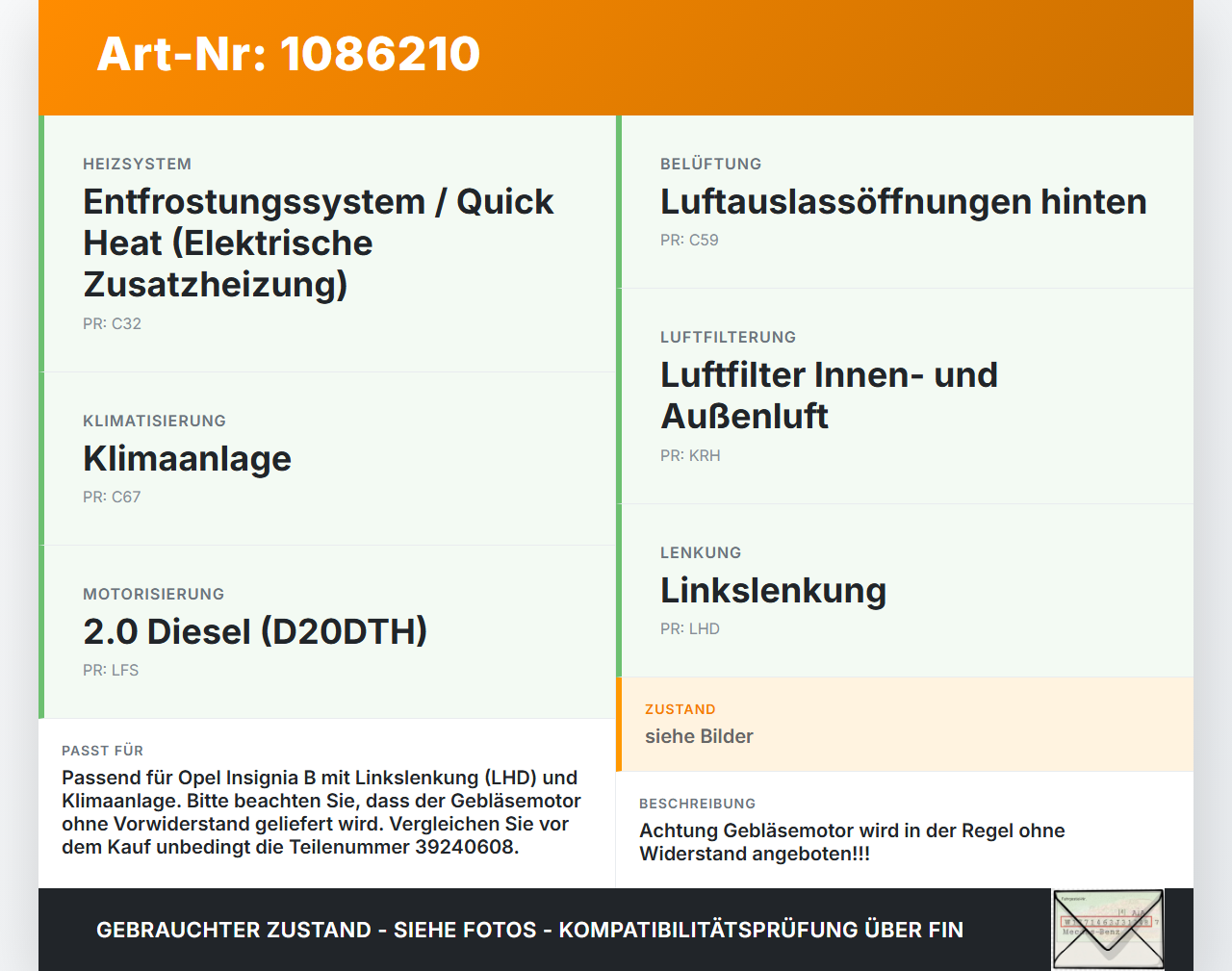Click the 'PR: C67' code
This screenshot has width=1232, height=971.
coord(112,498)
